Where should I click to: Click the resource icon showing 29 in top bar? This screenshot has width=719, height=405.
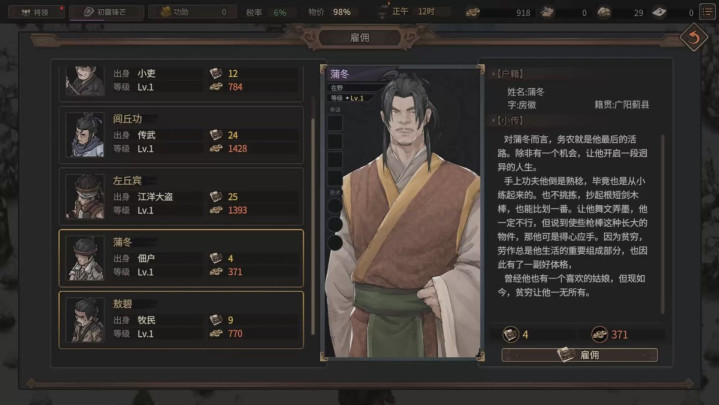coord(604,12)
